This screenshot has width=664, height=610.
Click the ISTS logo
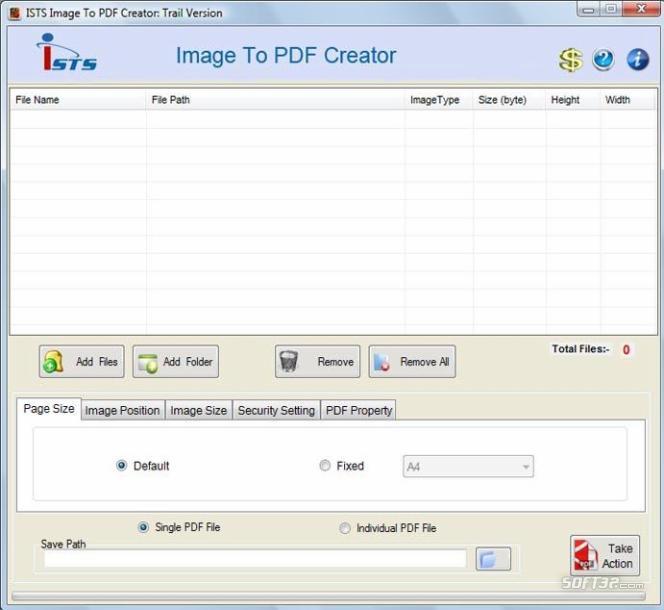67,53
